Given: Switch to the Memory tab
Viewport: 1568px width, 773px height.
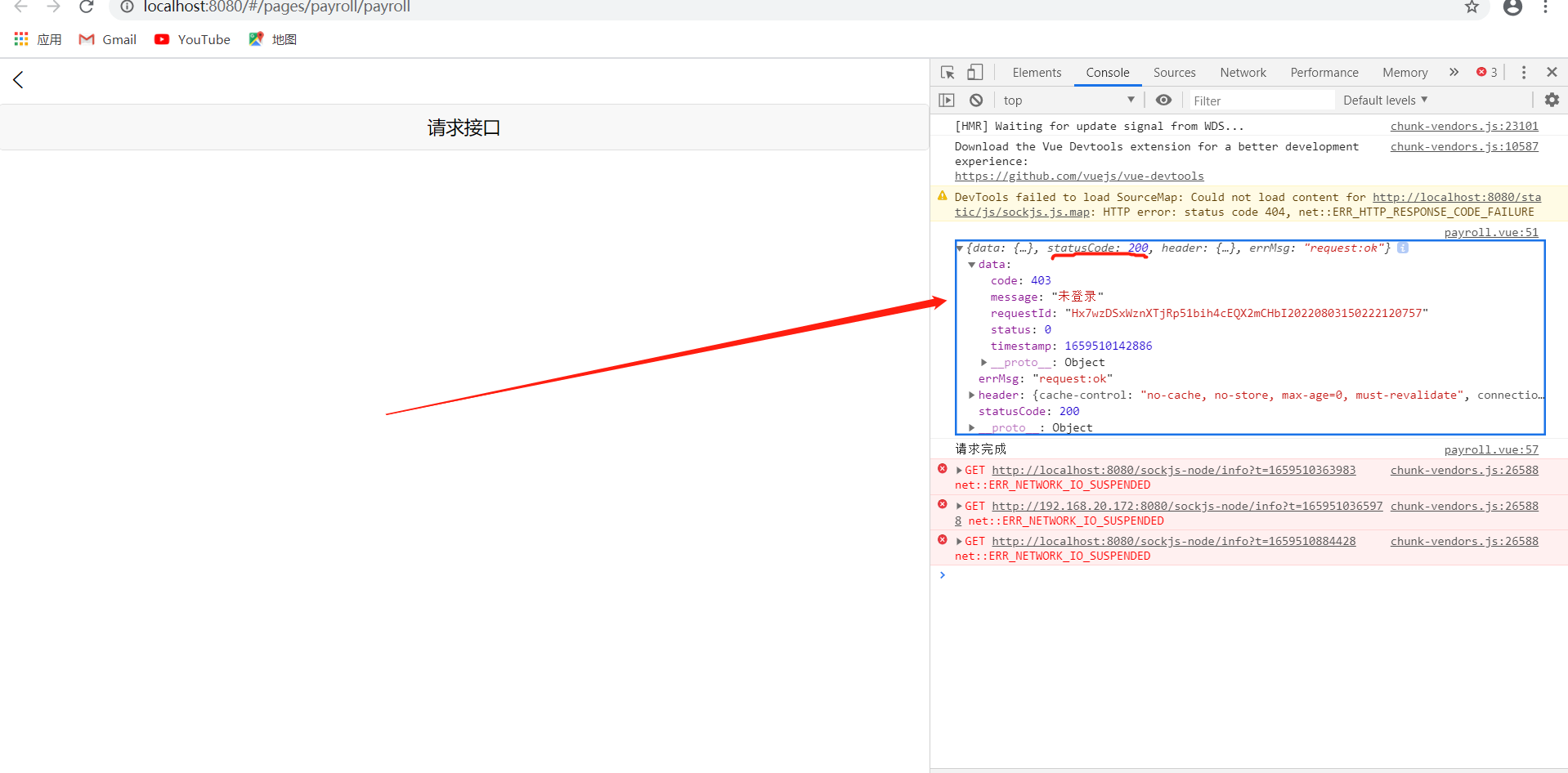Looking at the screenshot, I should click(1404, 73).
